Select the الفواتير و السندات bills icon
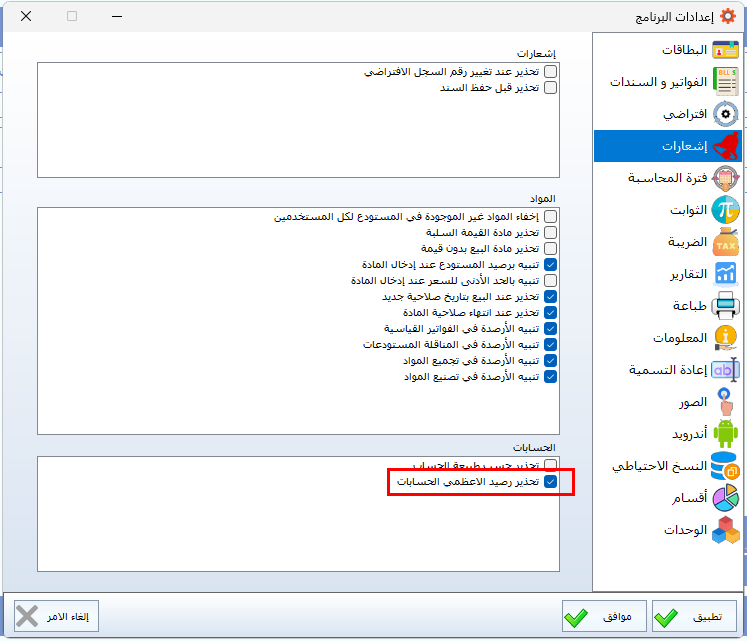Screen dimensions: 747x641 (725, 82)
